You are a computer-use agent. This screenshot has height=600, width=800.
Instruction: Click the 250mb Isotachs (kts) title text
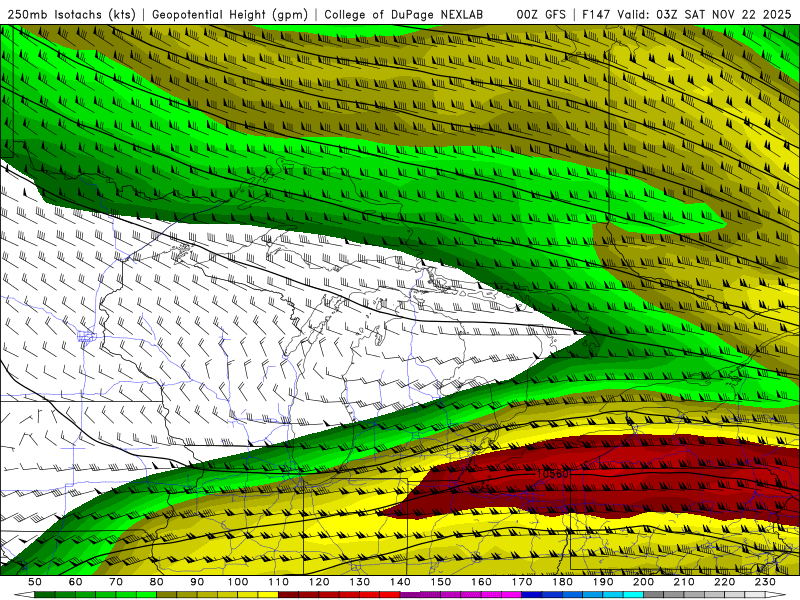coord(73,14)
